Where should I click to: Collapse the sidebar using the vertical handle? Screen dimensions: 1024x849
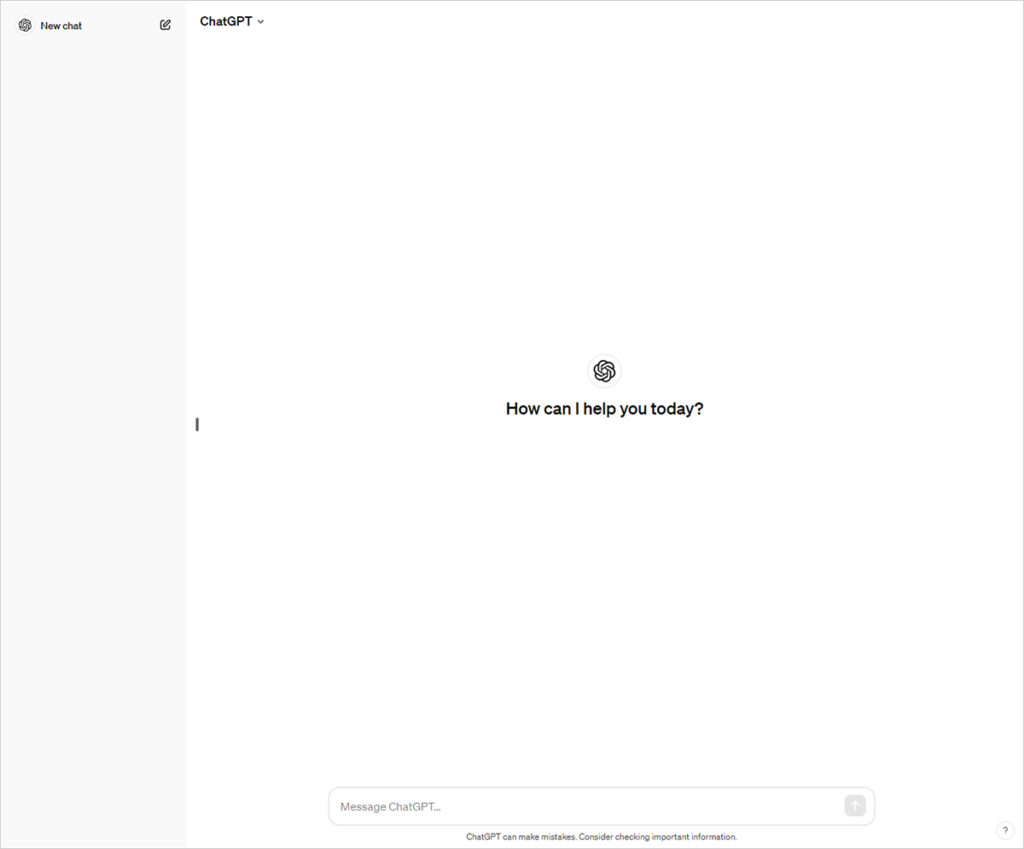pyautogui.click(x=197, y=424)
